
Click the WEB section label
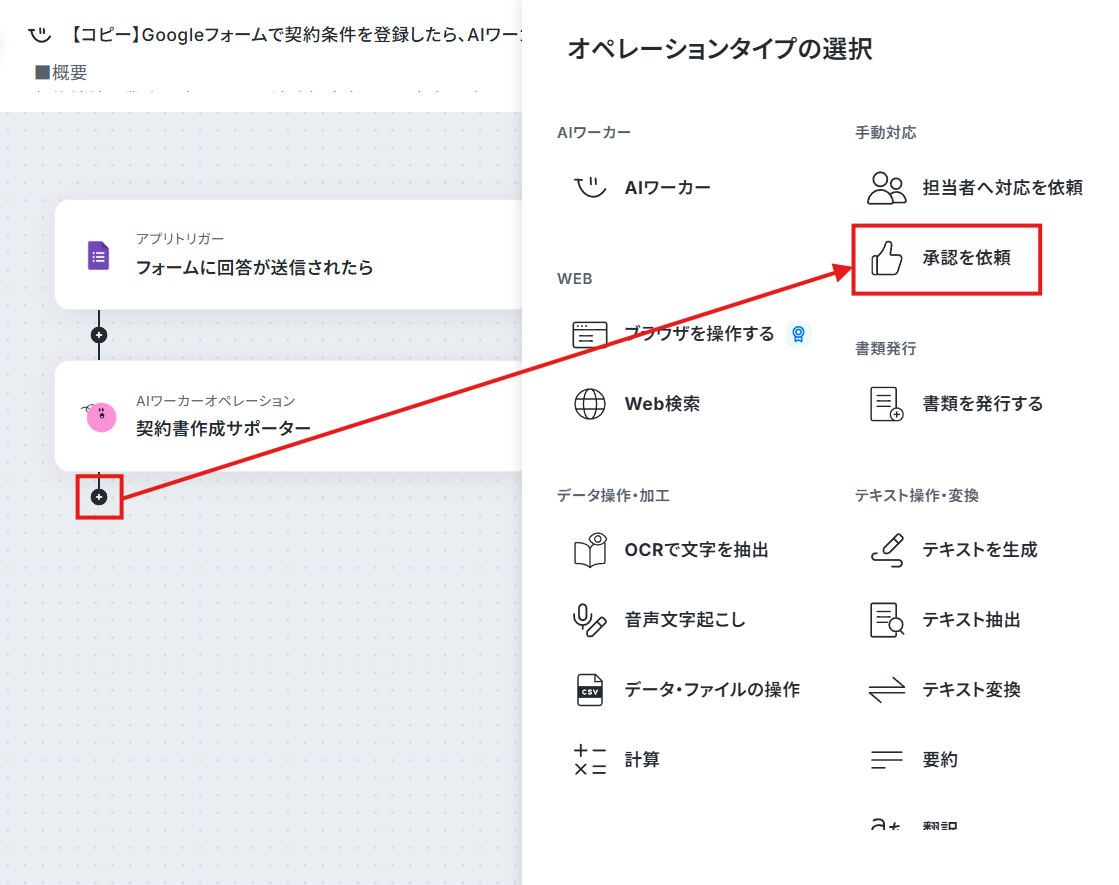point(574,279)
